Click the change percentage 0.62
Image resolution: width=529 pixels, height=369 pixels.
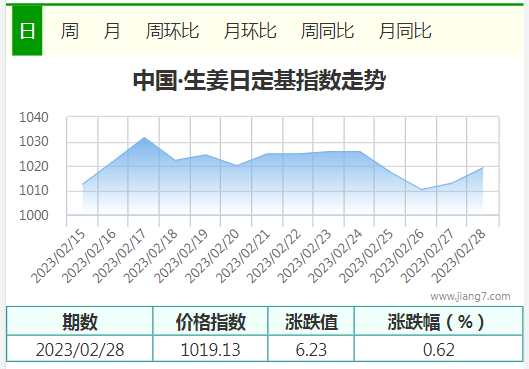pyautogui.click(x=439, y=349)
